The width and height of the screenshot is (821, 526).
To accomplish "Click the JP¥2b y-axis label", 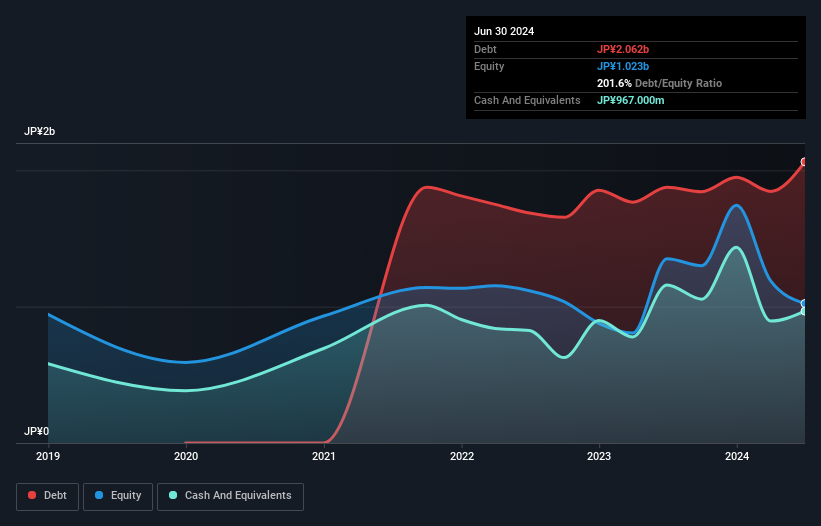I will point(39,131).
